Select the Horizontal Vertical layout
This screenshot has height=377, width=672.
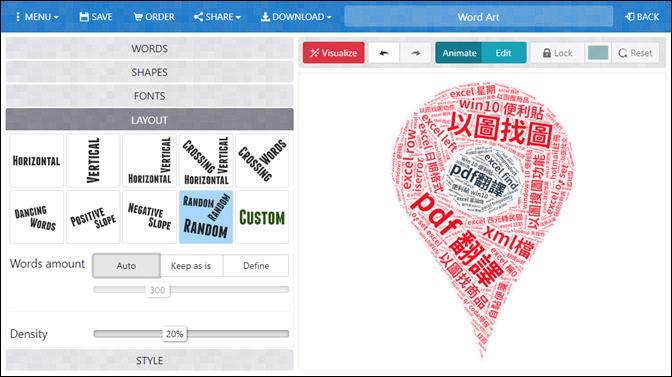pos(150,161)
